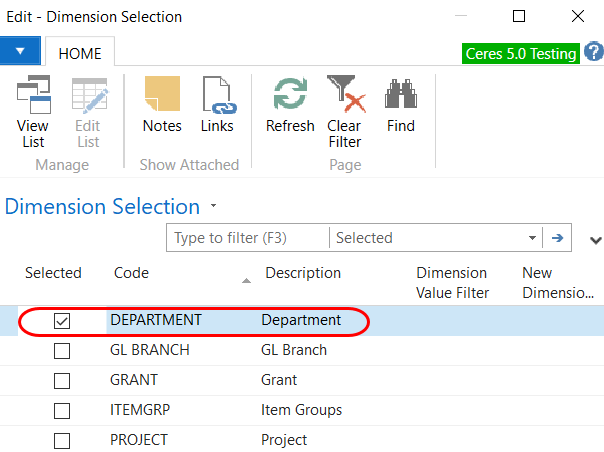Enable the ITEMGRP checkbox
604x452 pixels.
pyautogui.click(x=62, y=411)
